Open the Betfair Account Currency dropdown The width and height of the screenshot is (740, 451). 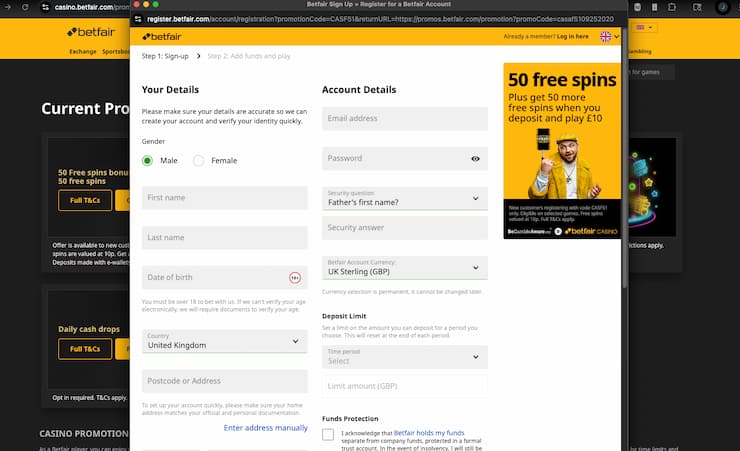(x=405, y=268)
